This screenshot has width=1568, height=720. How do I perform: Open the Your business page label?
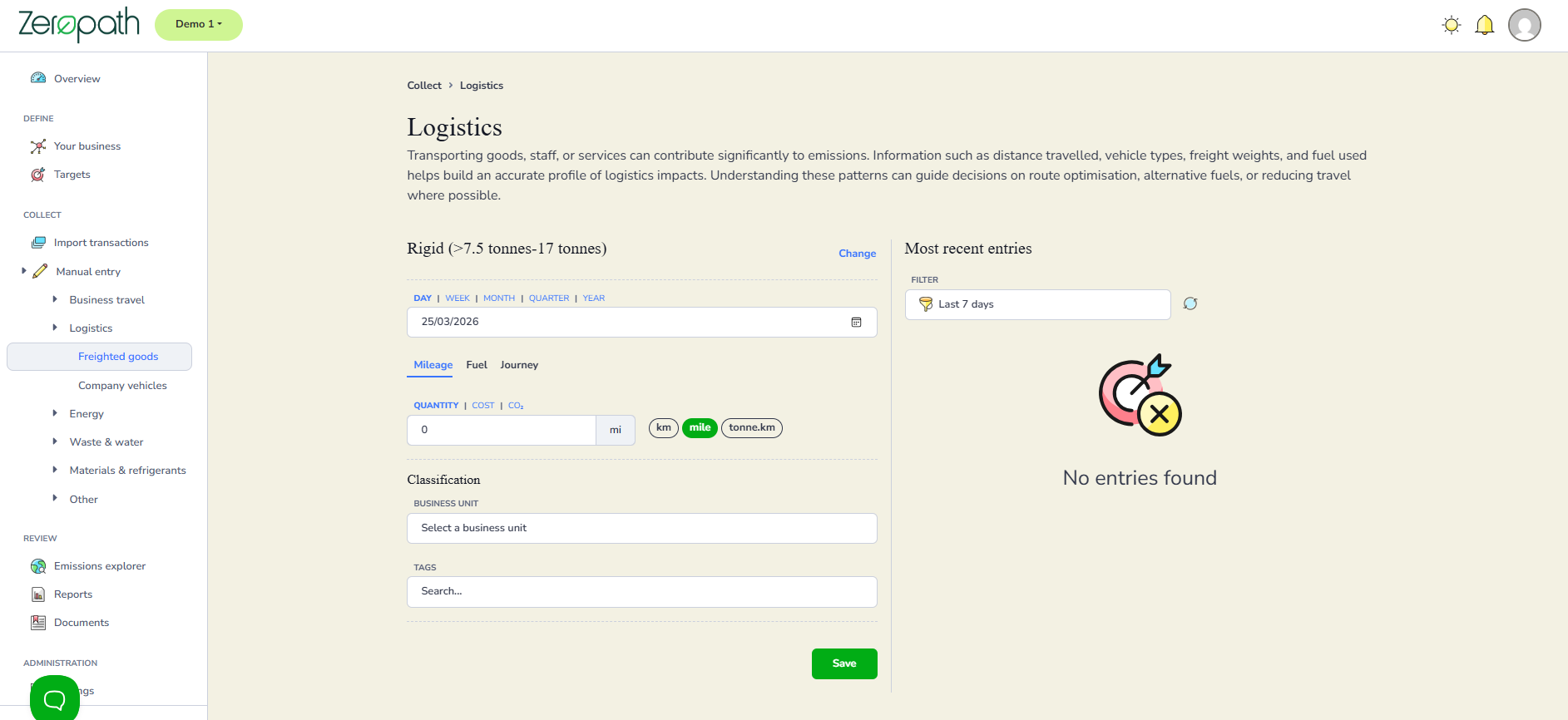[x=87, y=146]
